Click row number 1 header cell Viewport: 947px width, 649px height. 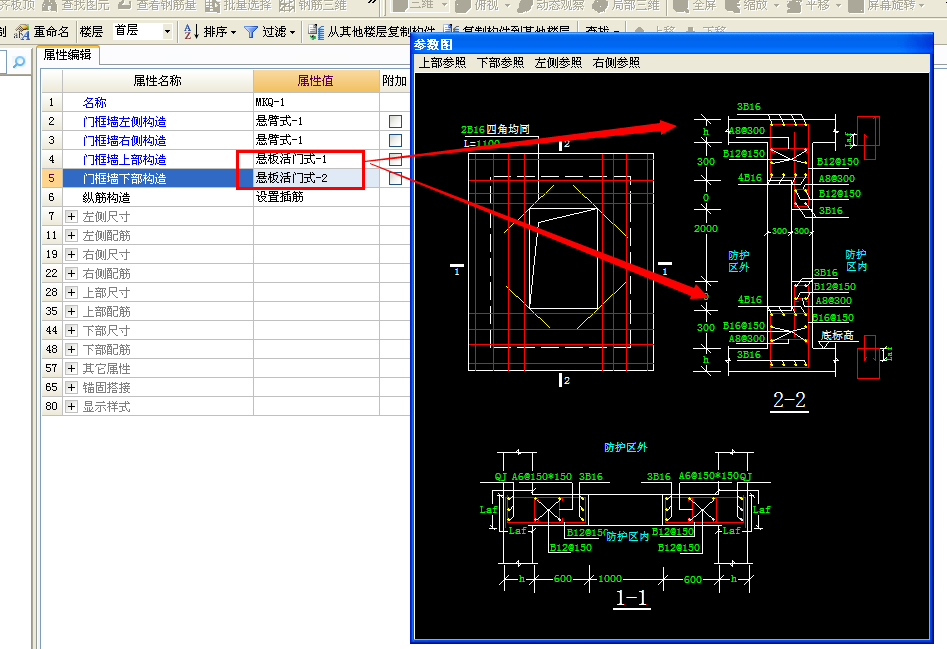pyautogui.click(x=51, y=103)
